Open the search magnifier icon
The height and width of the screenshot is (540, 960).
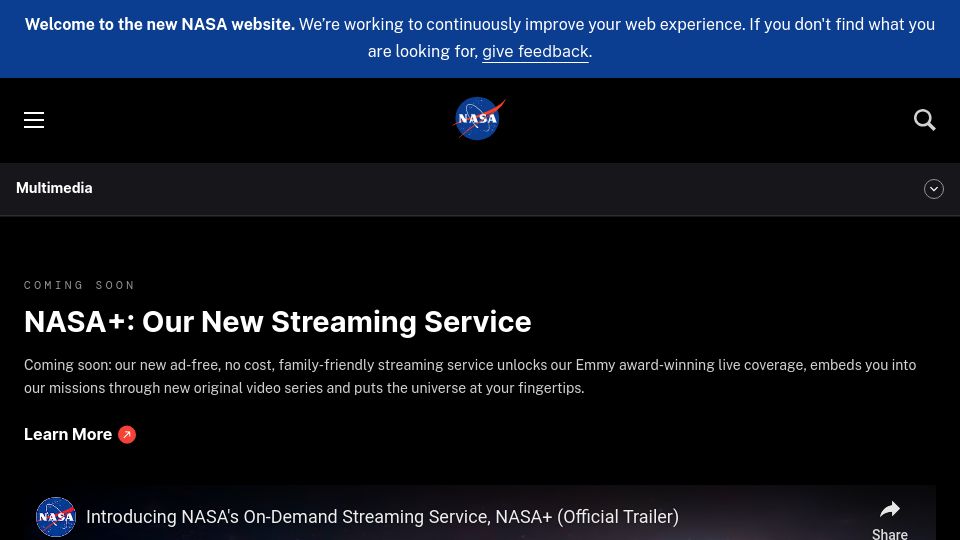tap(924, 120)
